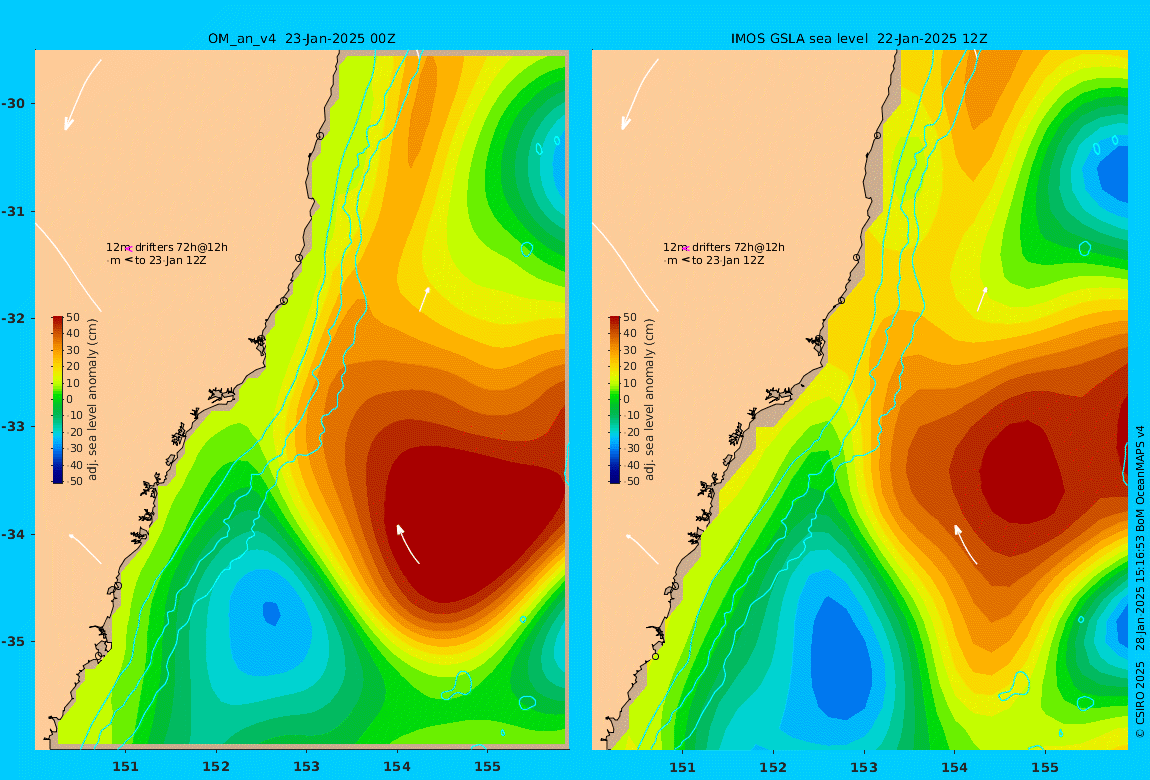Select latitude label -31 on the left axis
1150x780 pixels.
click(13, 211)
